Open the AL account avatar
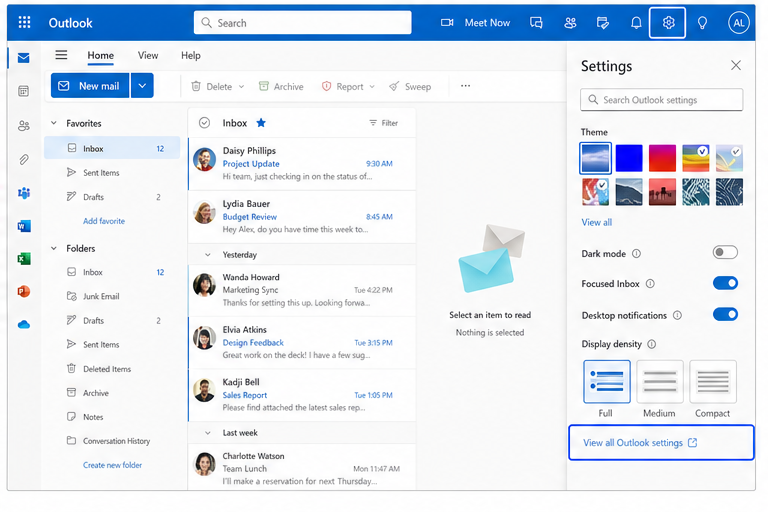The image size is (768, 512). [739, 23]
